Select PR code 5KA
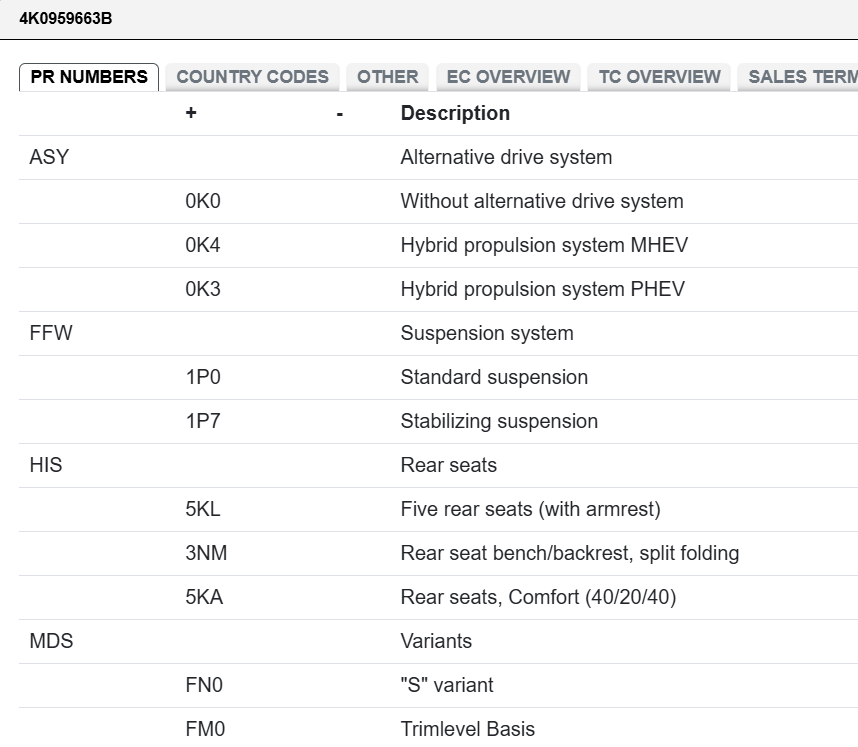This screenshot has height=747, width=858. [204, 598]
